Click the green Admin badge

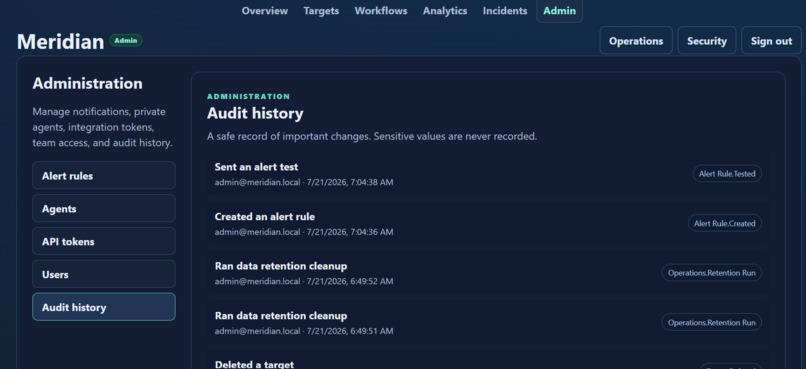(x=126, y=40)
